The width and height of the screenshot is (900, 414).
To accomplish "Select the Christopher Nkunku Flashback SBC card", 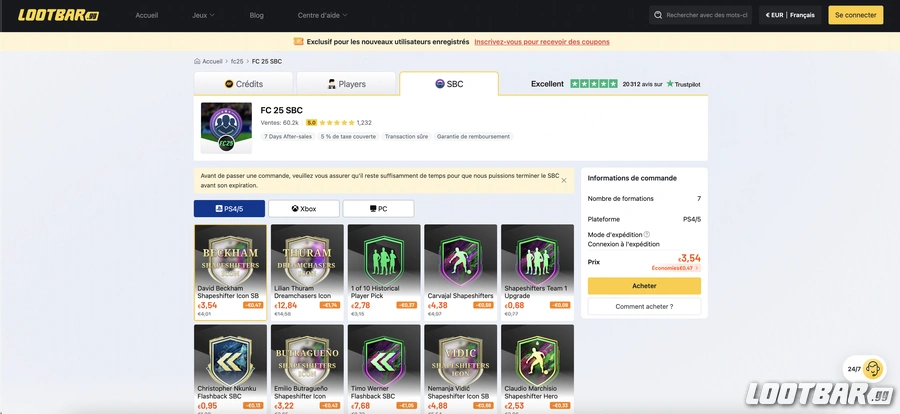I will (x=230, y=369).
